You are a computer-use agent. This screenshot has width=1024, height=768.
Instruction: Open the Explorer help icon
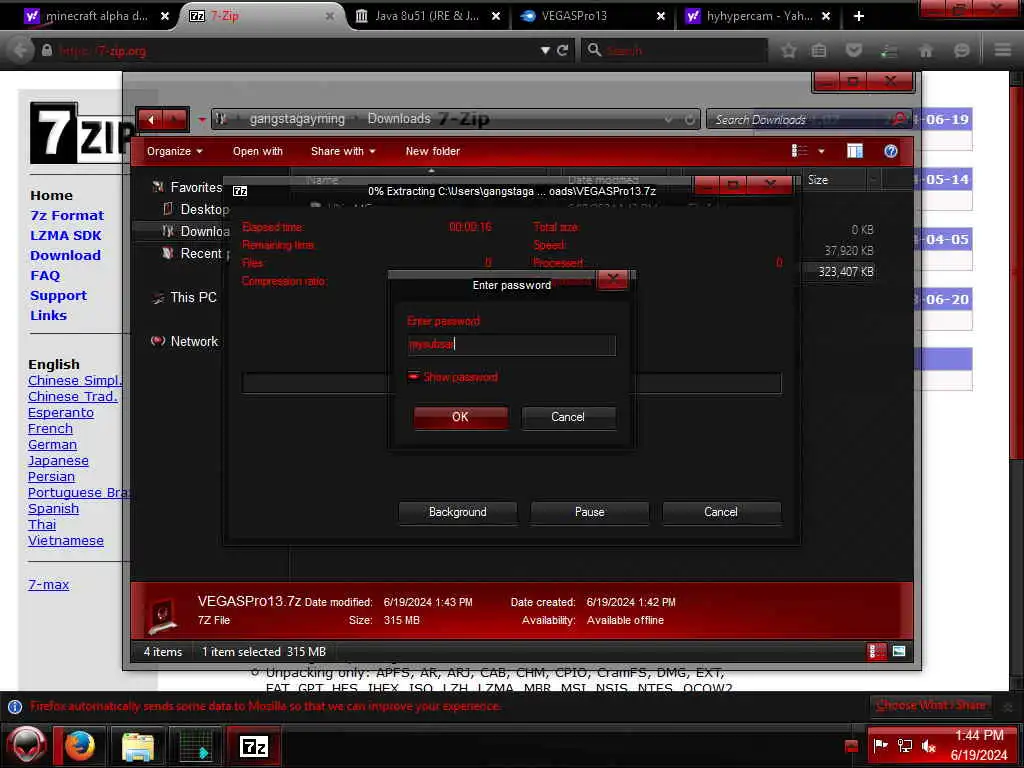(x=890, y=152)
